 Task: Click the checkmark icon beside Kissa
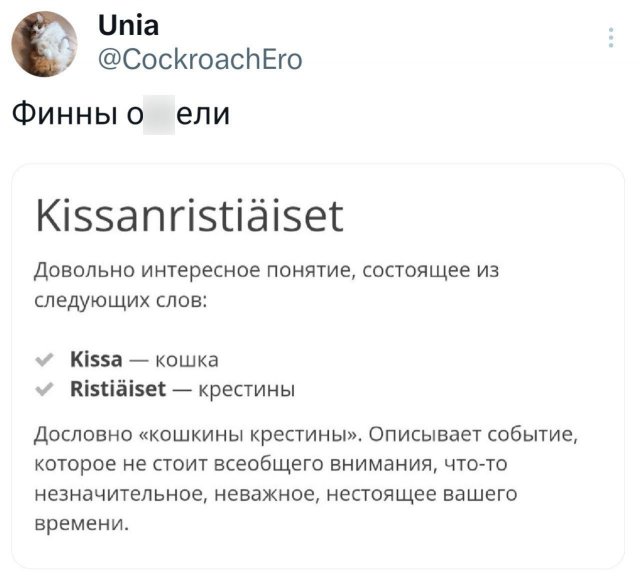point(43,359)
